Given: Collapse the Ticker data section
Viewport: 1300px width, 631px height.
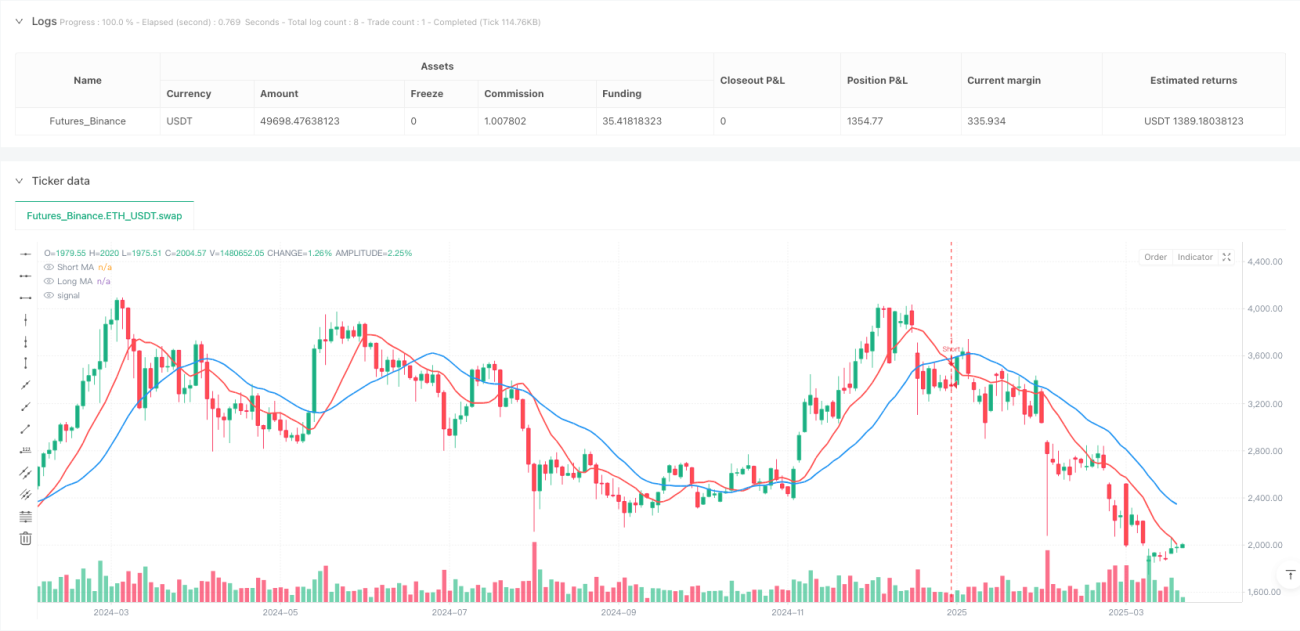Looking at the screenshot, I should [x=19, y=181].
